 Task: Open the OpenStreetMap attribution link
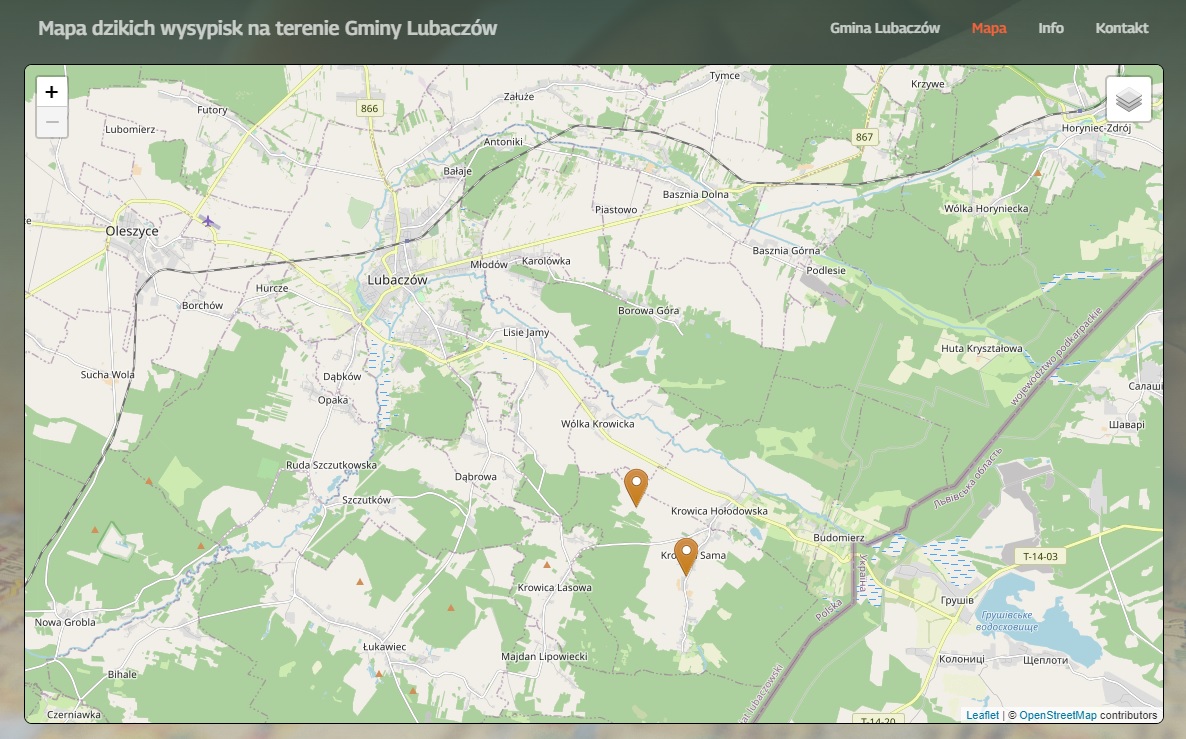click(1057, 715)
